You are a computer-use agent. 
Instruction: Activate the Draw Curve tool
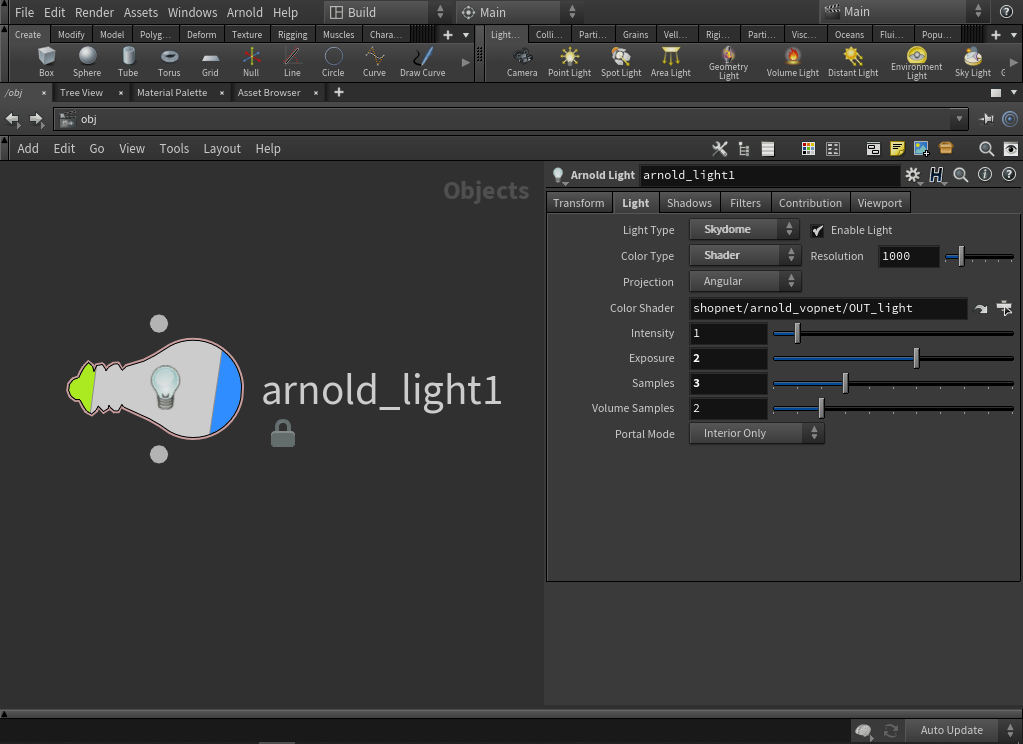tap(423, 62)
